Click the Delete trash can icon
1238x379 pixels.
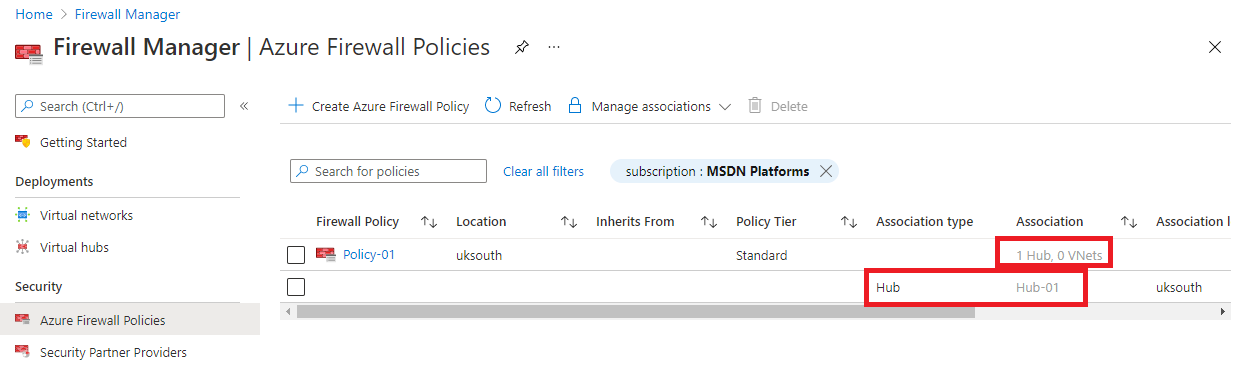click(755, 105)
